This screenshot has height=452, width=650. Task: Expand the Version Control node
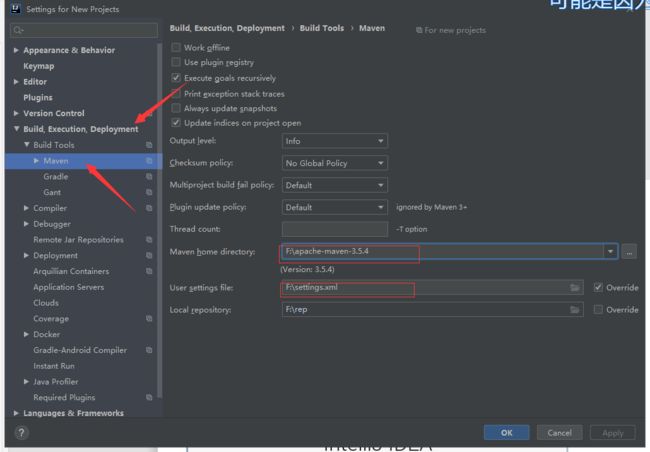(x=16, y=113)
